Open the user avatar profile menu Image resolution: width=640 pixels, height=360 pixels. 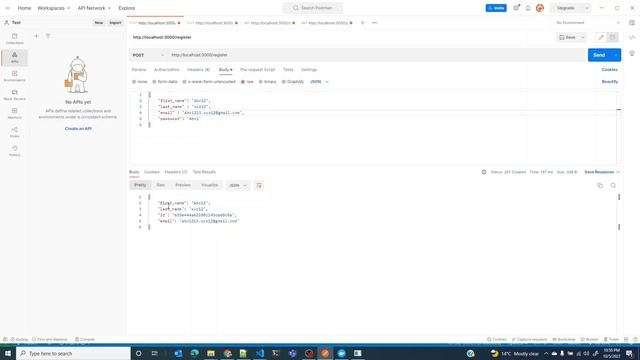pos(540,8)
